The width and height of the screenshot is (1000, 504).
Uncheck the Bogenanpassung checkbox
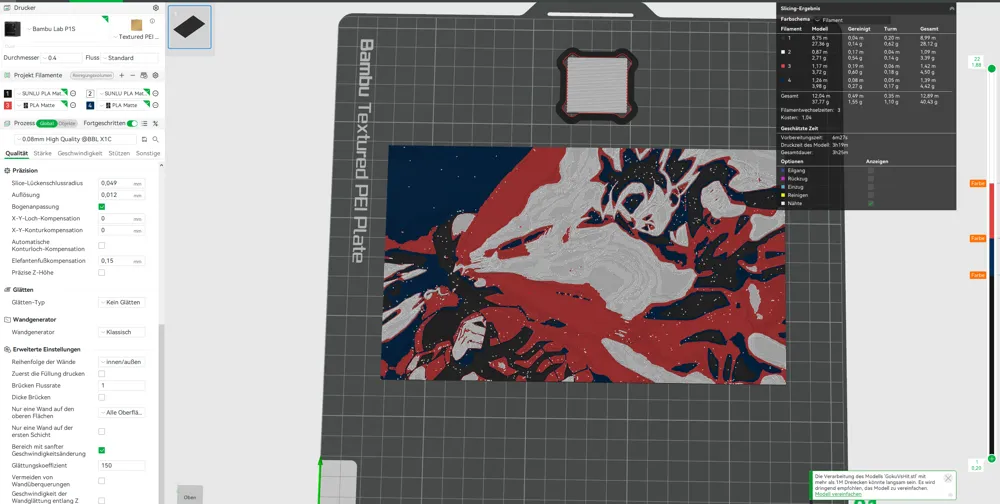click(x=101, y=207)
